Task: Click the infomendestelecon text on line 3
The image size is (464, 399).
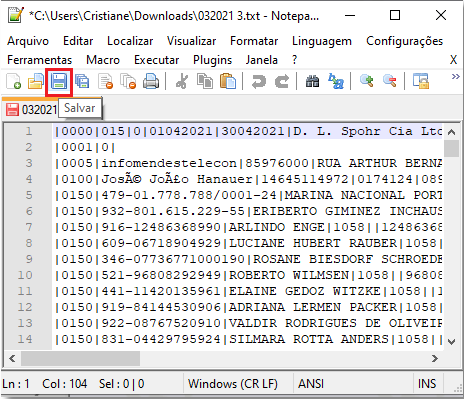Action: click(x=169, y=163)
